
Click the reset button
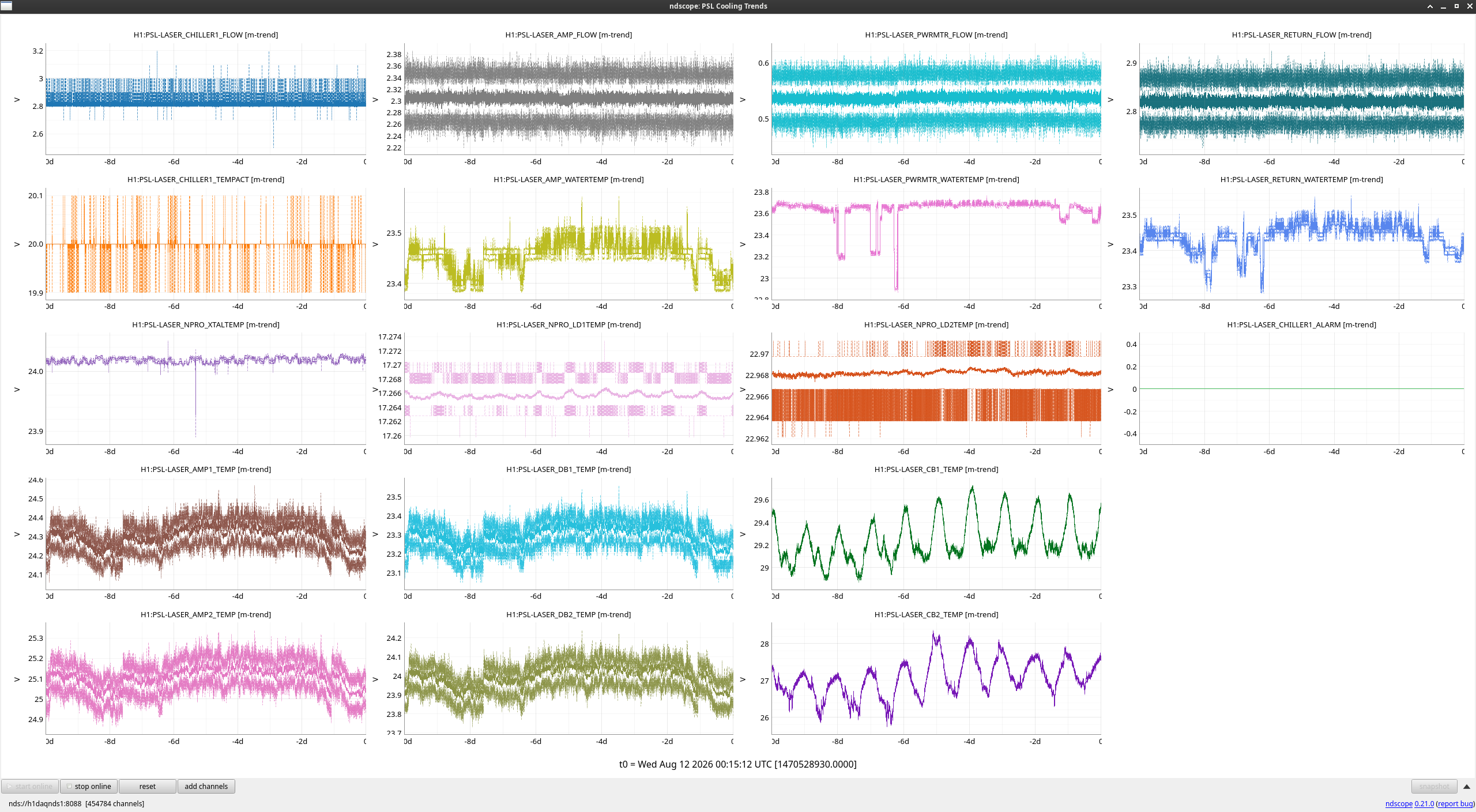tap(148, 786)
